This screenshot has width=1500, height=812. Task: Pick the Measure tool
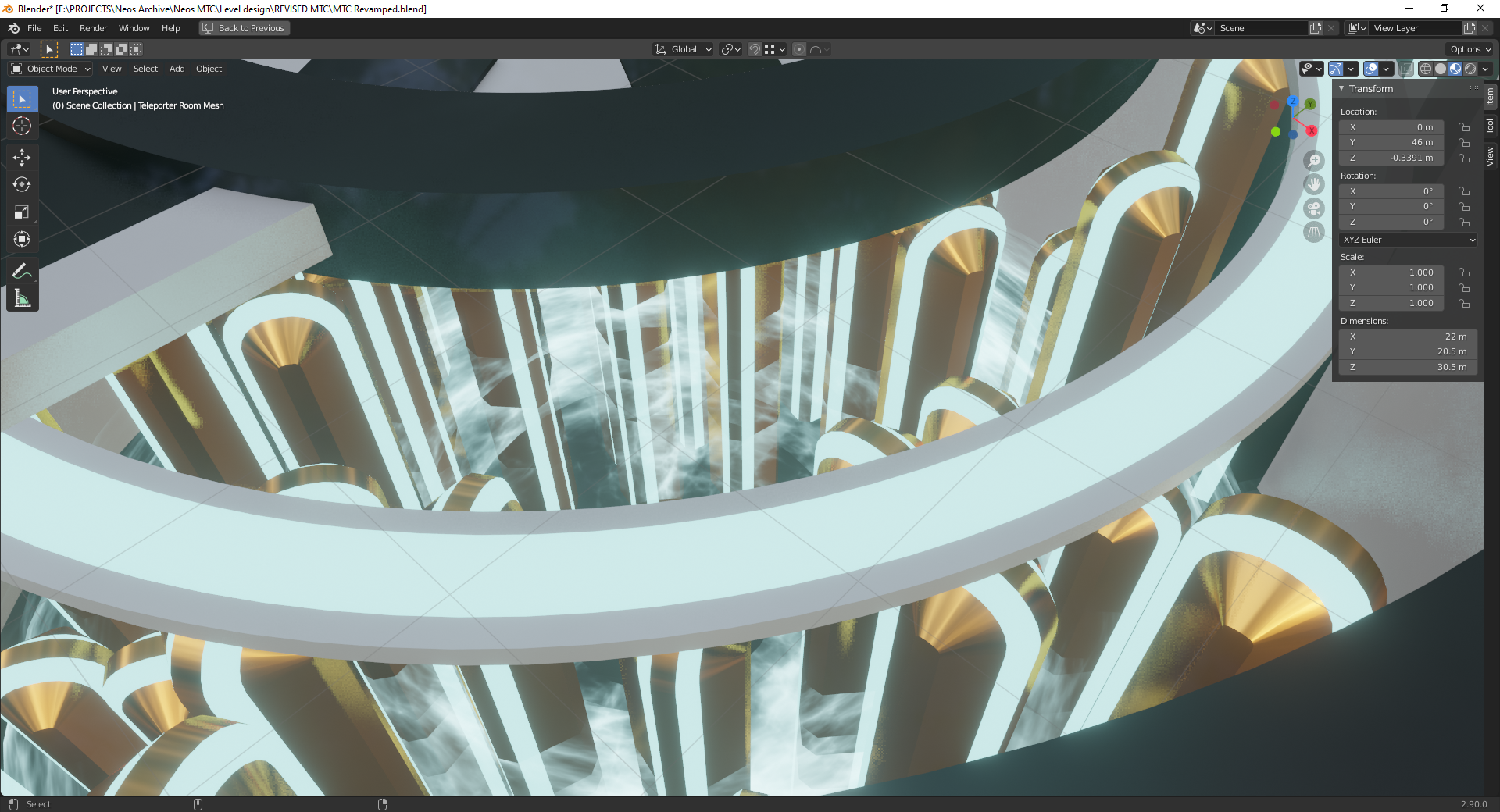click(22, 298)
